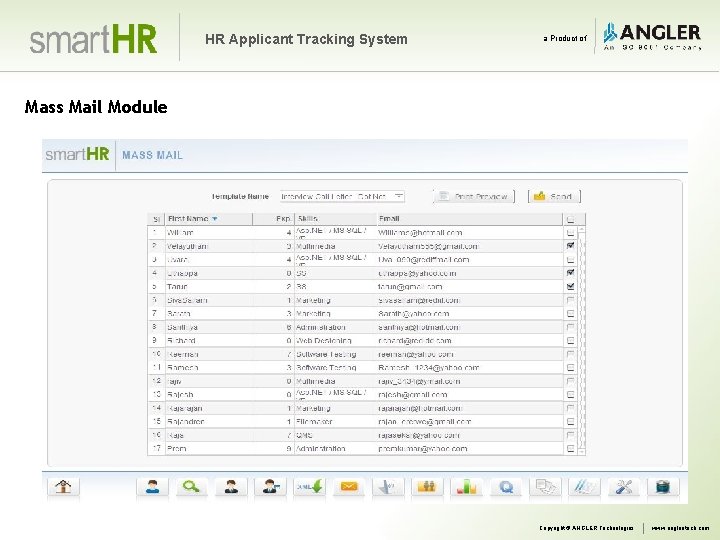Sort by the Email column header

tap(470, 219)
